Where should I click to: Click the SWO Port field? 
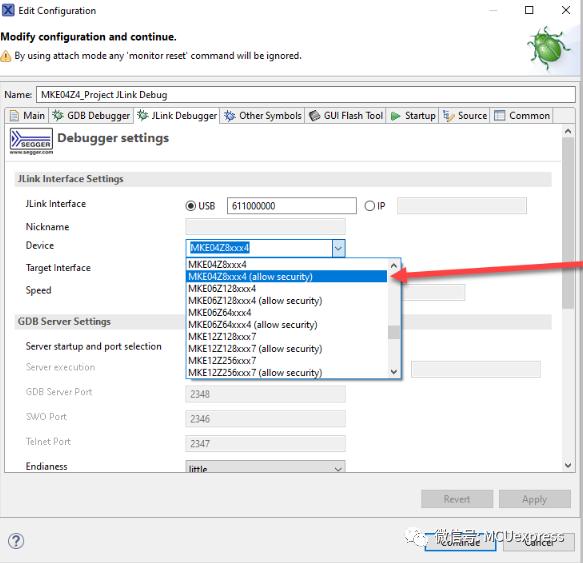click(265, 419)
